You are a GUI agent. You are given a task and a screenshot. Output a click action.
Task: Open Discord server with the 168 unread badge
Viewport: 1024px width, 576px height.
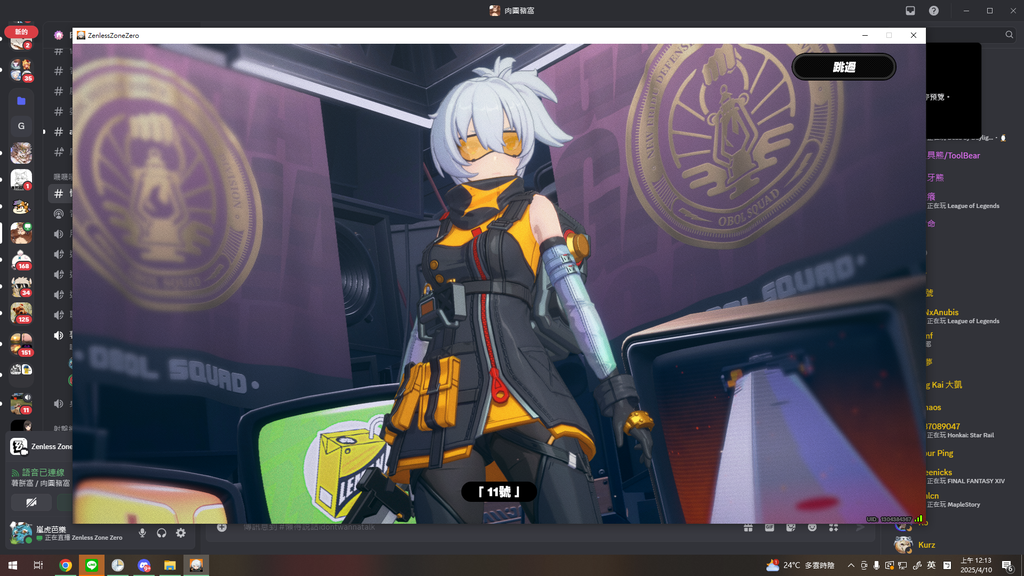(x=21, y=260)
